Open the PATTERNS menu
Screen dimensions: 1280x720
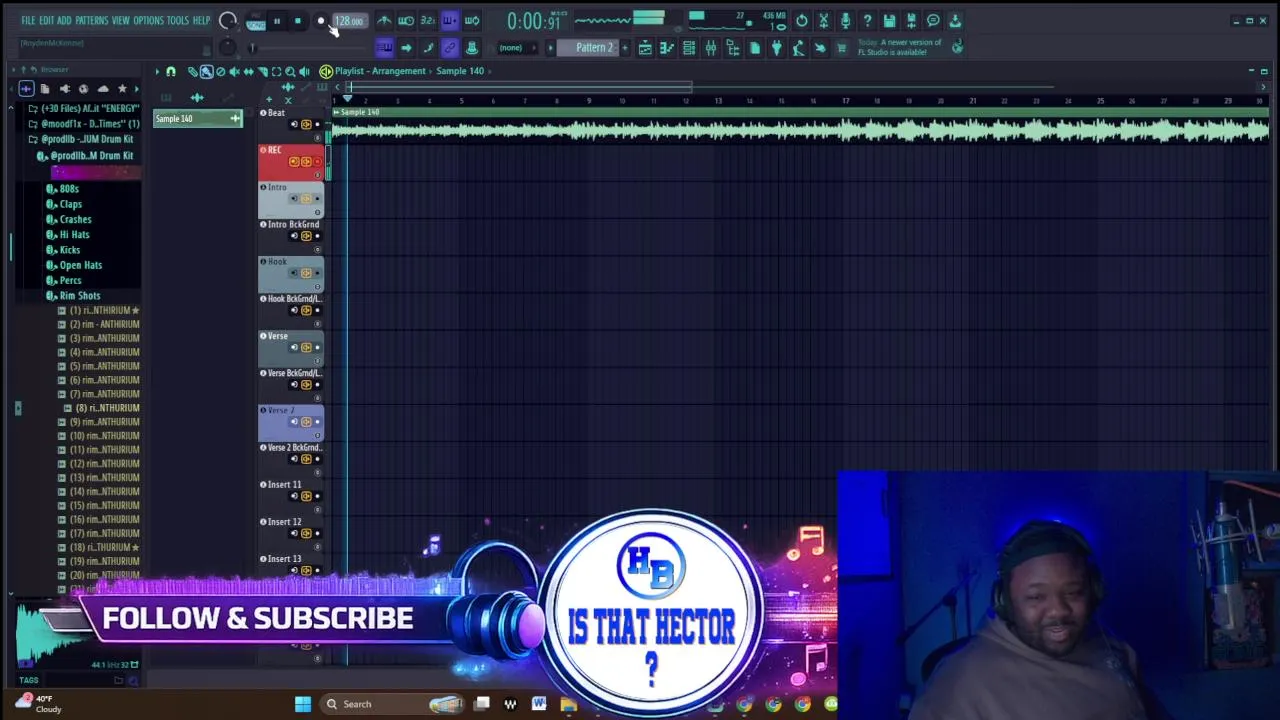(91, 21)
